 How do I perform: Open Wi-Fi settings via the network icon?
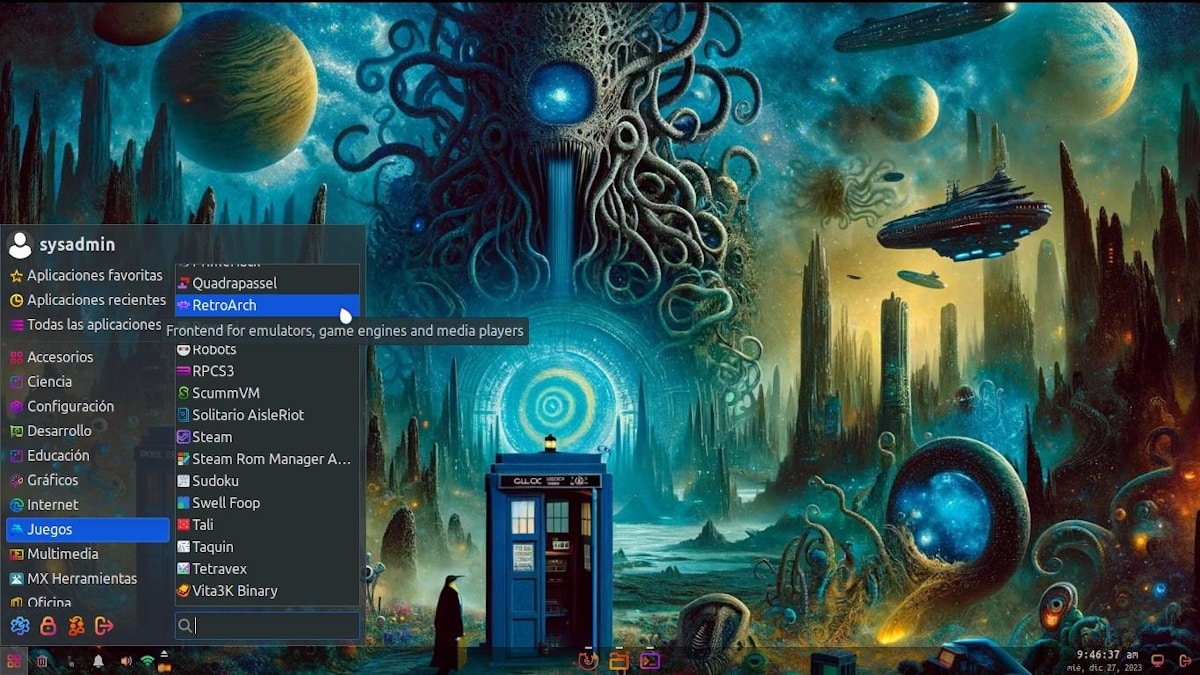pos(147,660)
